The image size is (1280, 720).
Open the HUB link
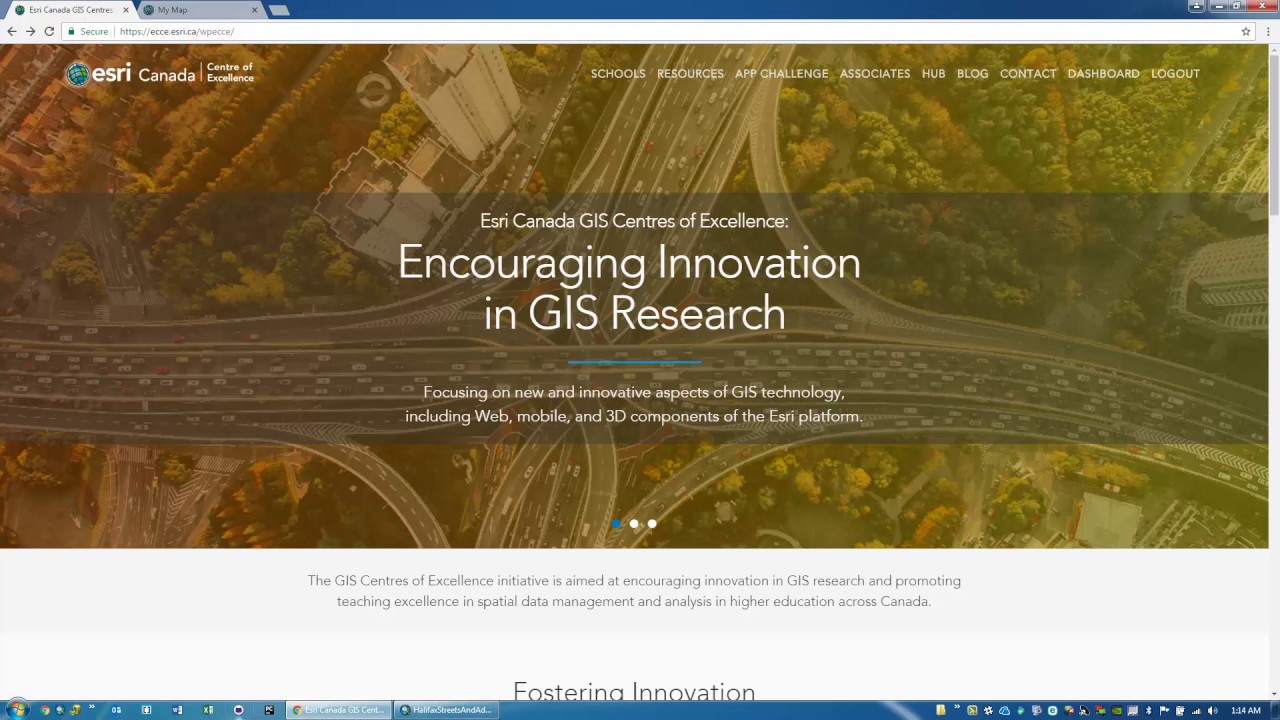pos(934,74)
